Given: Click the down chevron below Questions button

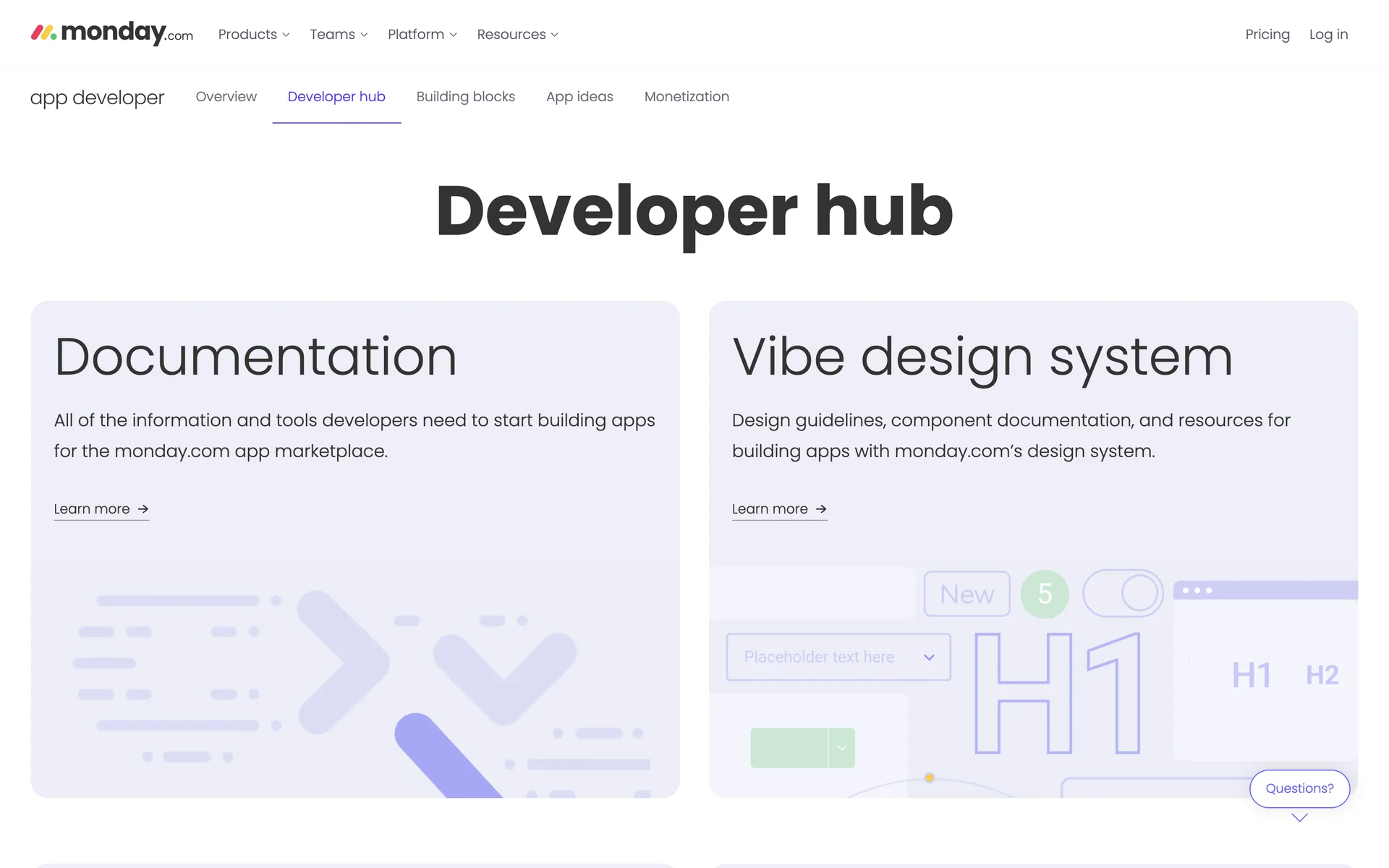Looking at the screenshot, I should (1299, 818).
